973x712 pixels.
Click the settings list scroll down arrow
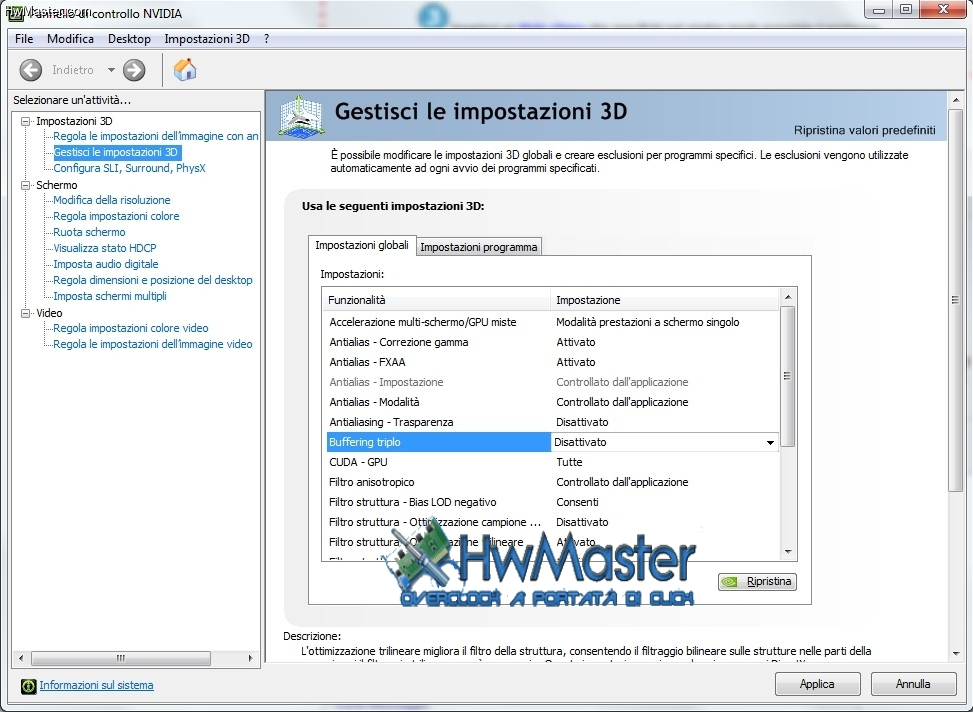click(x=788, y=552)
